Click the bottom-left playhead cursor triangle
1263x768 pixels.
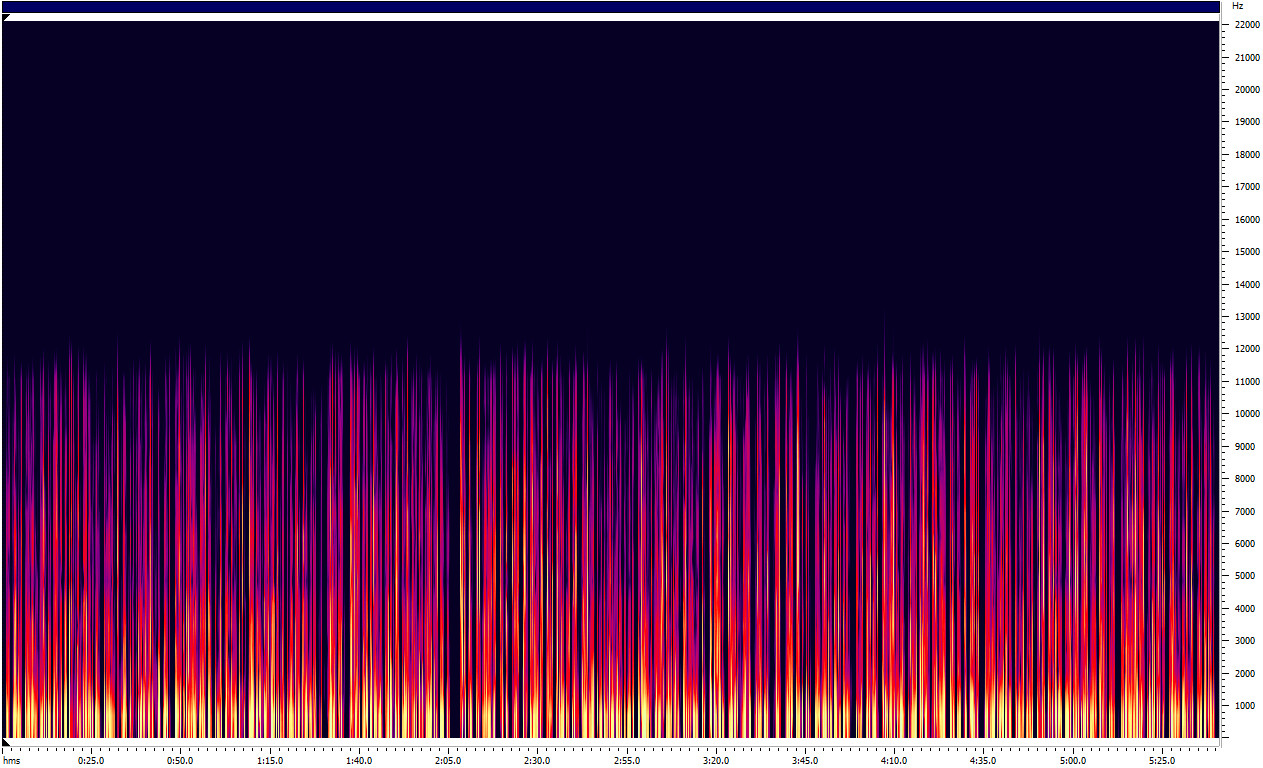6,742
